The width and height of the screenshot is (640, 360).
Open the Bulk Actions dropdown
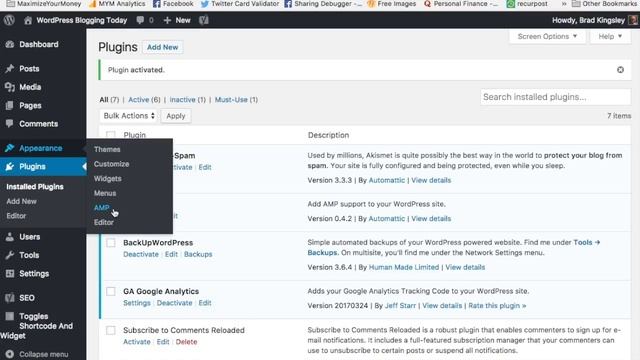coord(128,116)
